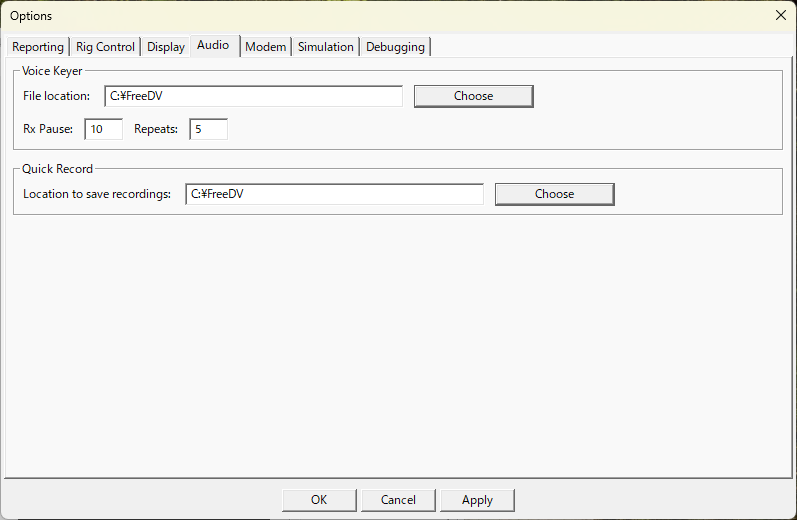The width and height of the screenshot is (797, 520).
Task: Click the 'File location:' label
Action: click(x=56, y=96)
